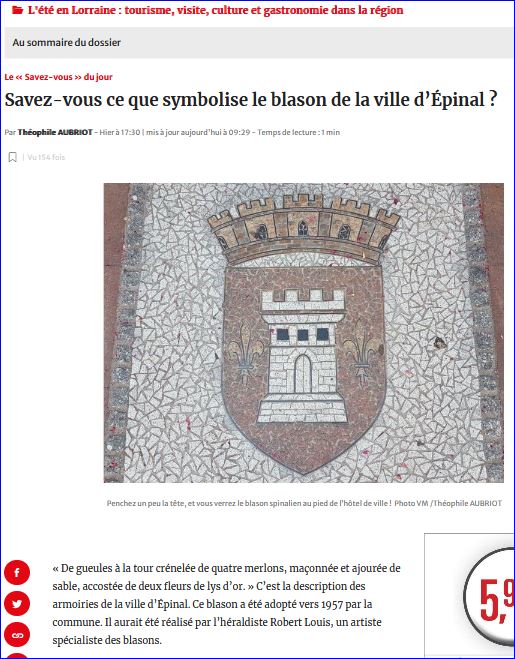Click the first paragraph starting De gueules
This screenshot has width=515, height=659.
pos(226,604)
